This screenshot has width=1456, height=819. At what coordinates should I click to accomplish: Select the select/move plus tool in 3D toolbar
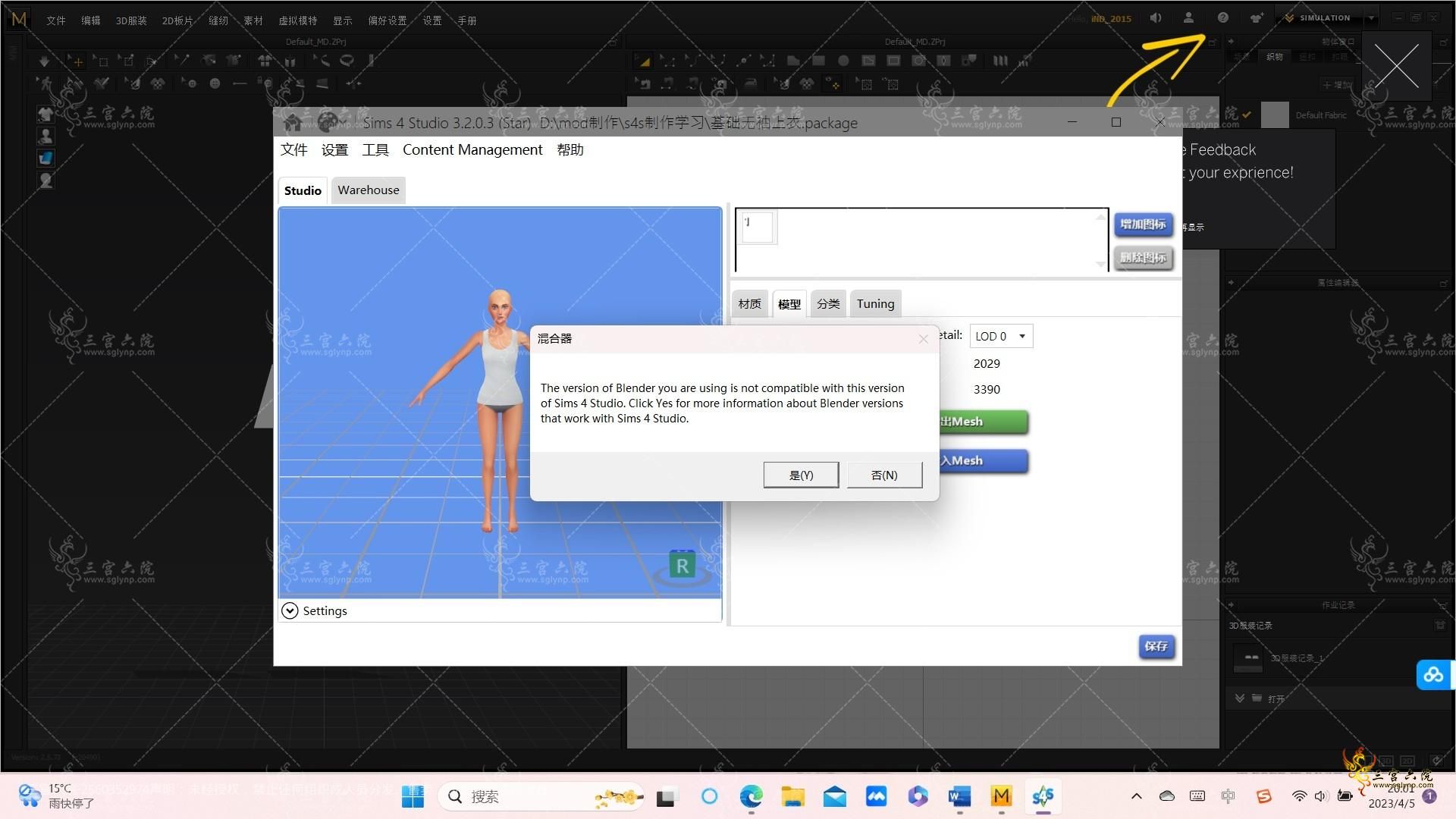click(x=77, y=61)
